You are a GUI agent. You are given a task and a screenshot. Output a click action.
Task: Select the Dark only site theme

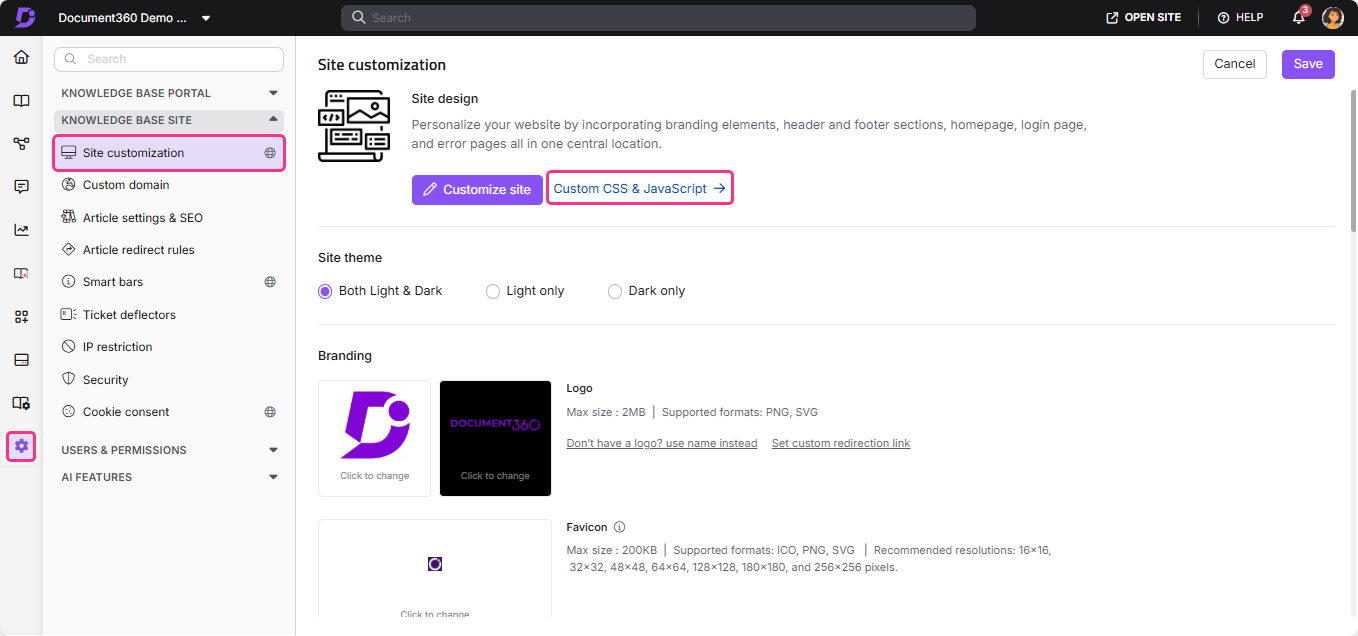click(614, 291)
